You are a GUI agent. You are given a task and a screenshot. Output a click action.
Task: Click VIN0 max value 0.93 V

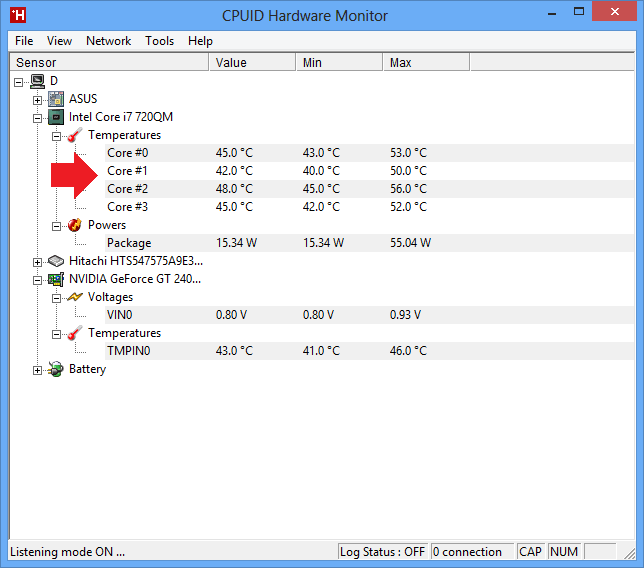(x=405, y=315)
